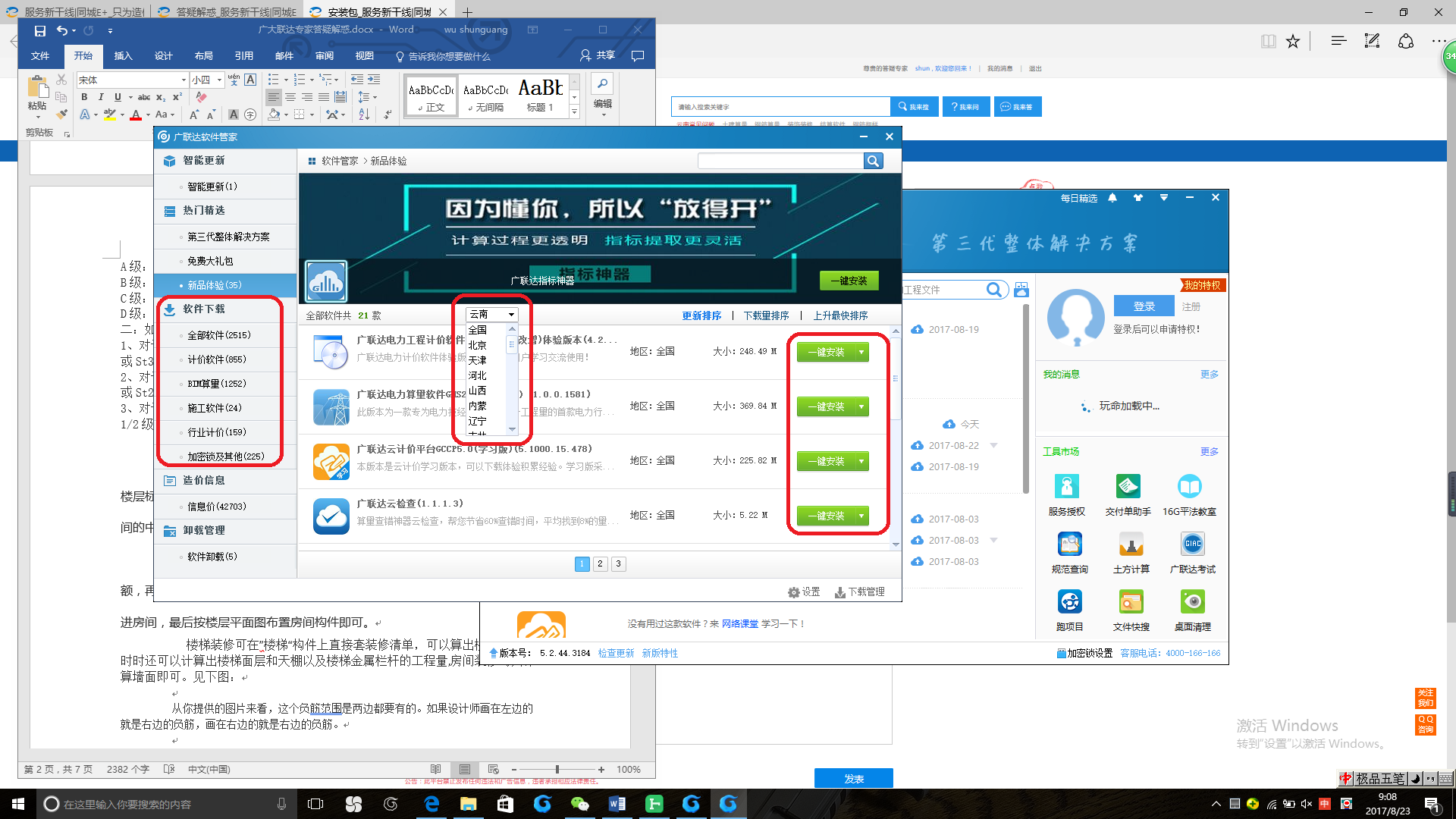
Task: Click the green 一键安装 on banner
Action: [x=849, y=281]
